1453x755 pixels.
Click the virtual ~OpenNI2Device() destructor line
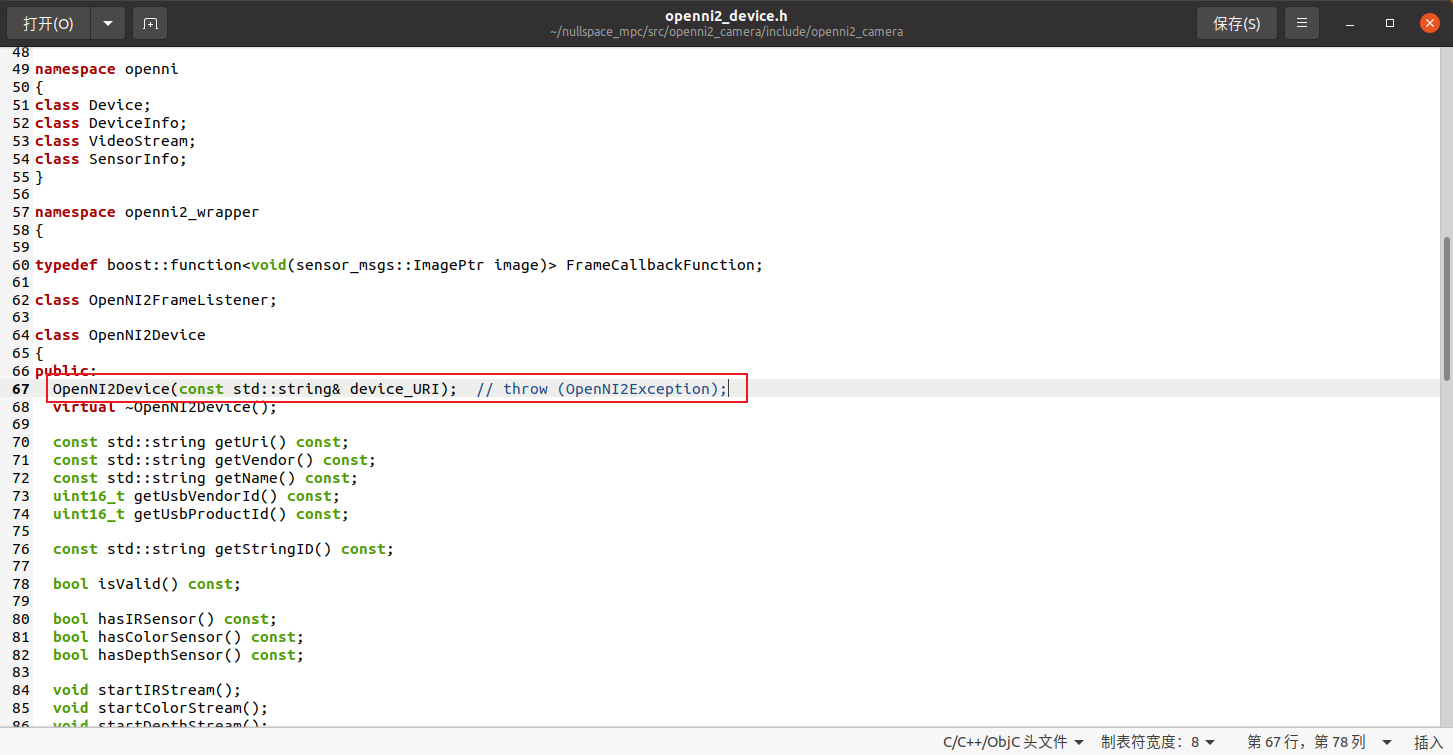point(165,407)
